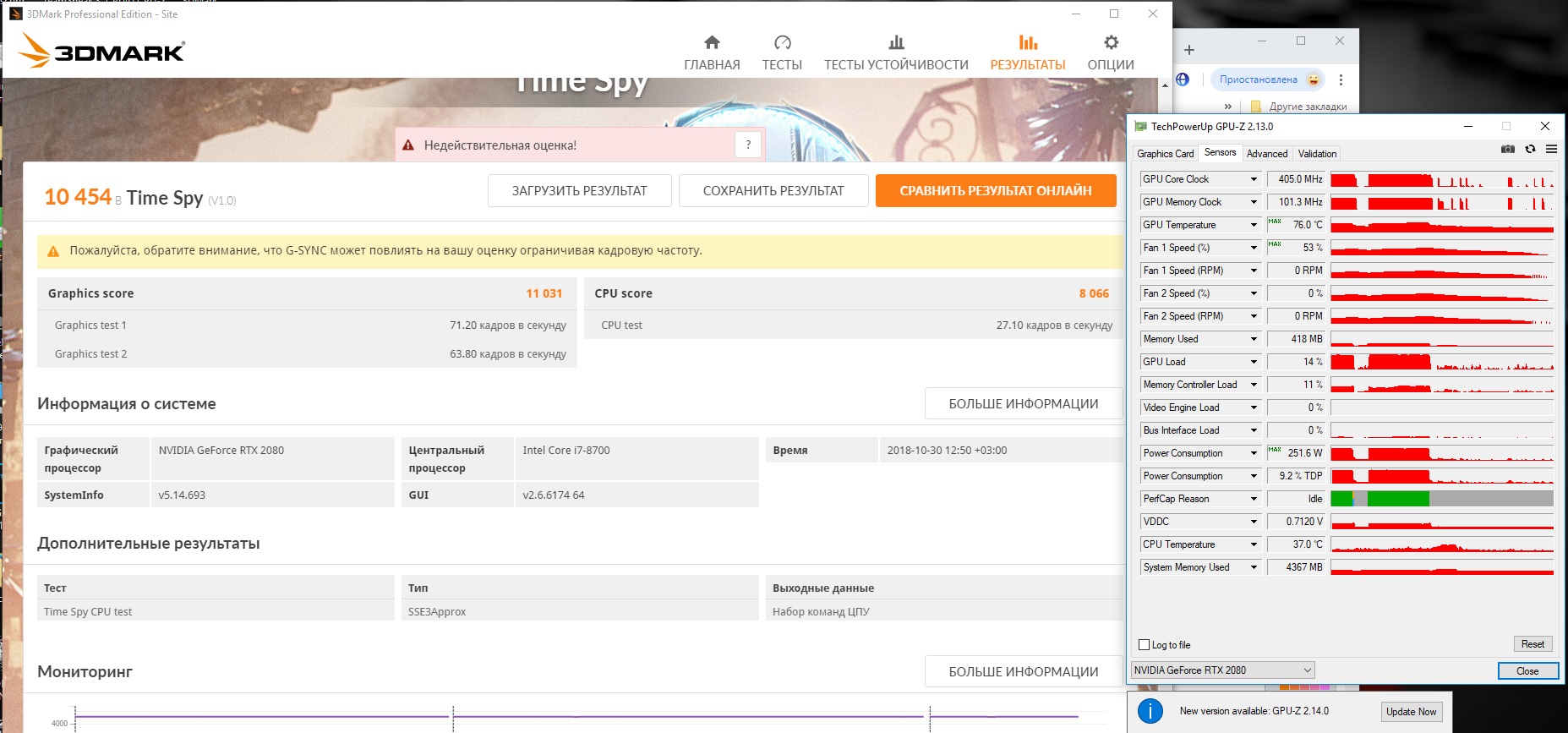
Task: Open the System Memory Used sensor dropdown
Action: [x=1254, y=567]
